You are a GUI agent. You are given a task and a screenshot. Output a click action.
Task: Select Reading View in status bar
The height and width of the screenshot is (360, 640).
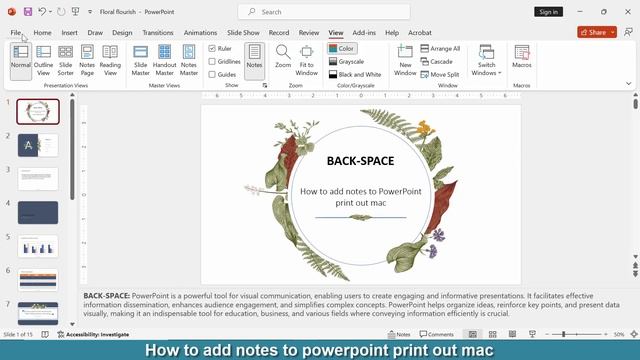[512, 334]
